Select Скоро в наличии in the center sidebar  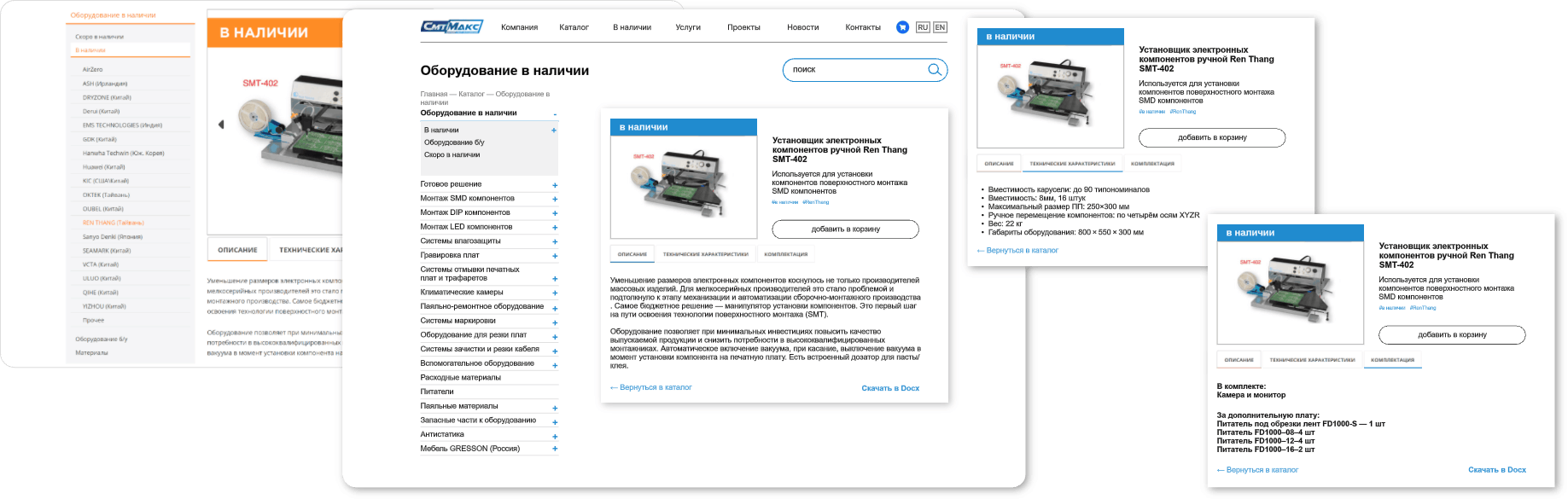point(452,154)
